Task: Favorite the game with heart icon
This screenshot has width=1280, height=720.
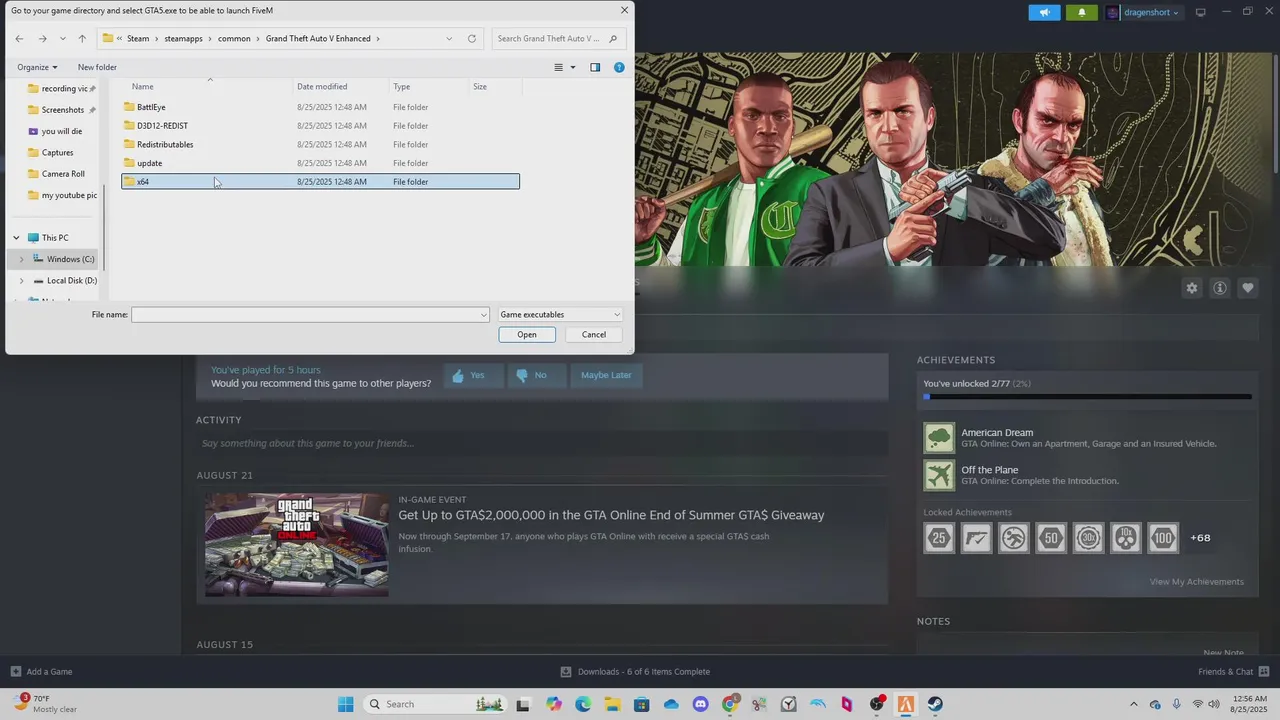Action: (1248, 288)
